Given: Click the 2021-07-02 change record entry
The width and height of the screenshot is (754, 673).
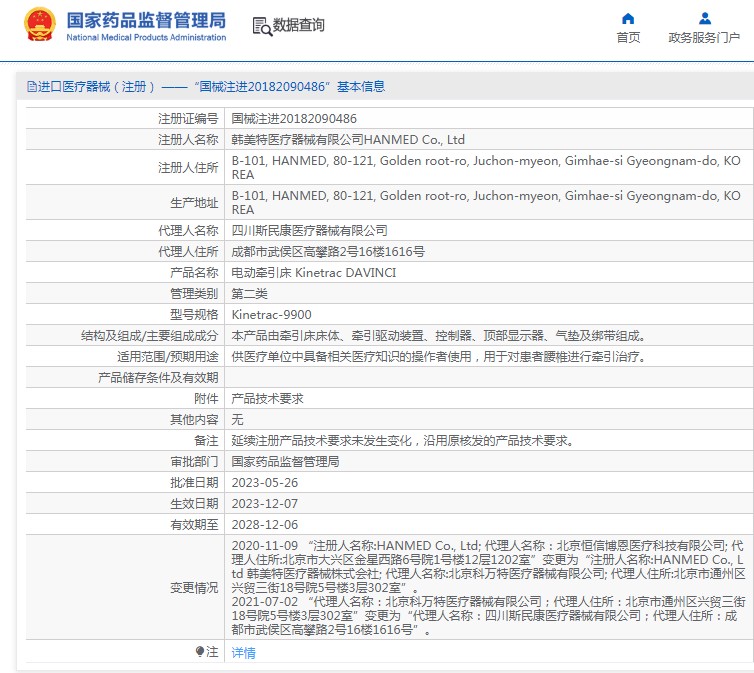Looking at the screenshot, I should point(488,616).
